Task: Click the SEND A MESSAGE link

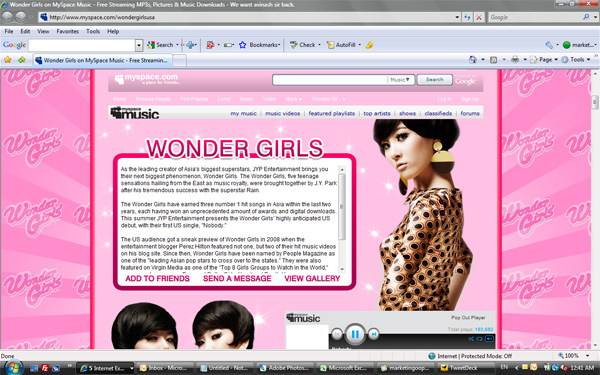Action: click(x=237, y=279)
